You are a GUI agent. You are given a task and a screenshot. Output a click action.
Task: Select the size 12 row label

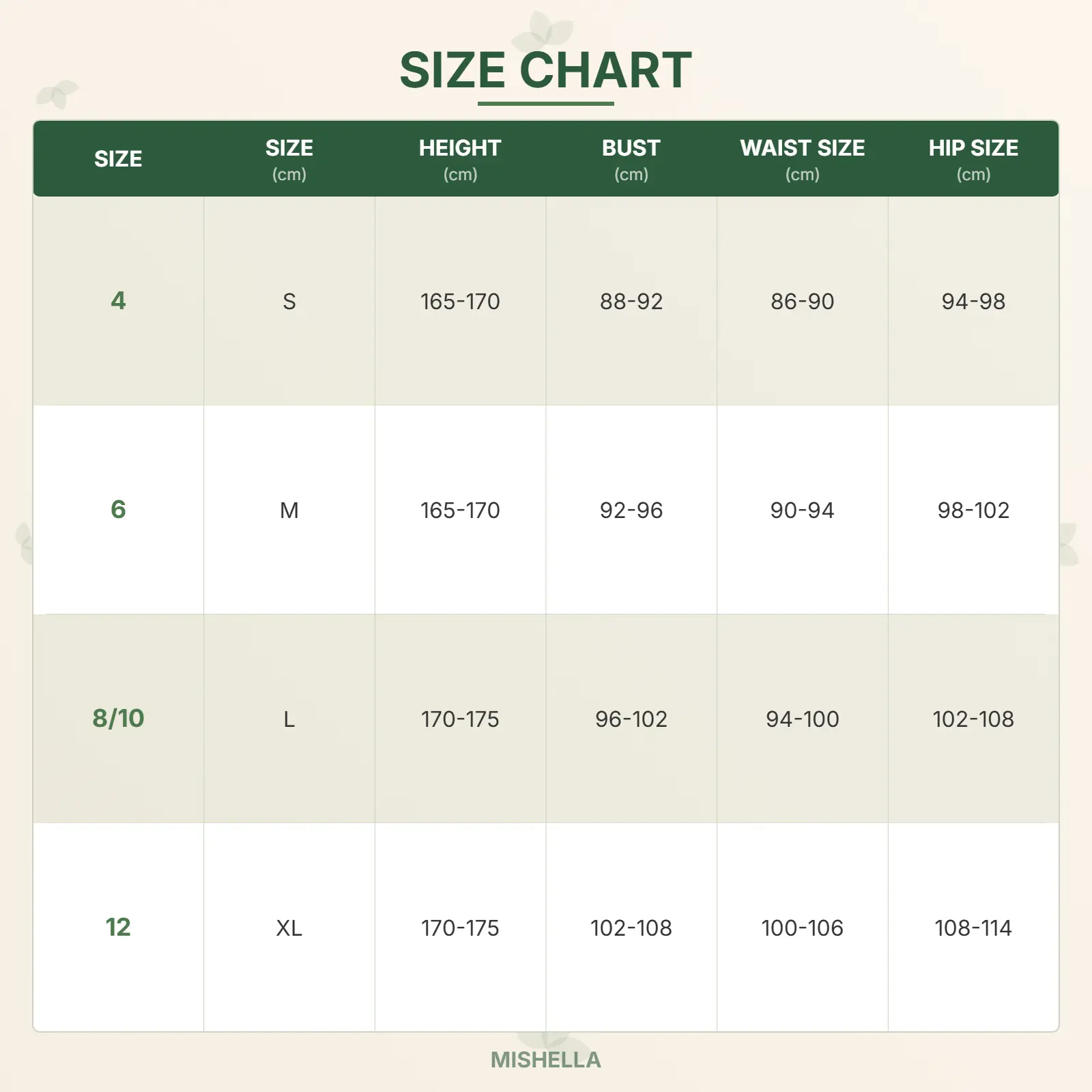click(118, 928)
